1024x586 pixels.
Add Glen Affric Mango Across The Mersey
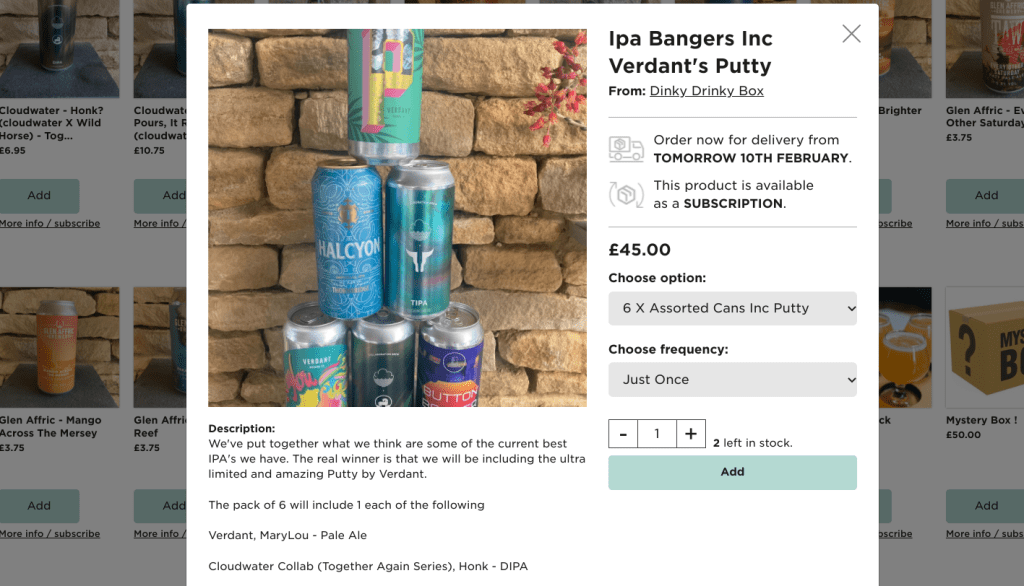coord(39,506)
